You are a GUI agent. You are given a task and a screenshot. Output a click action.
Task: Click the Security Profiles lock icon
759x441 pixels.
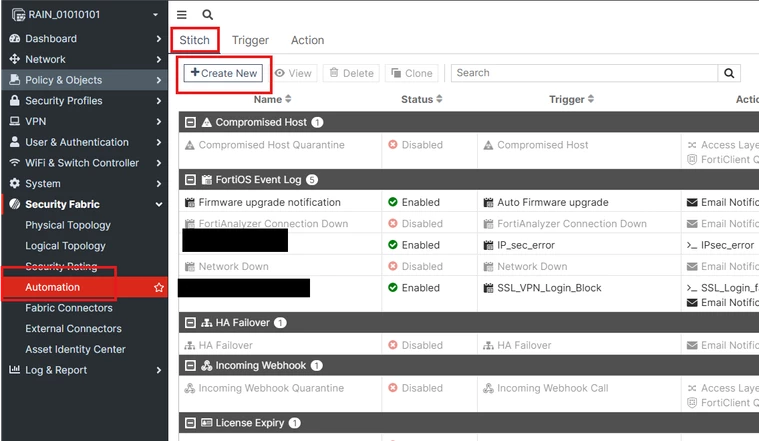(15, 101)
